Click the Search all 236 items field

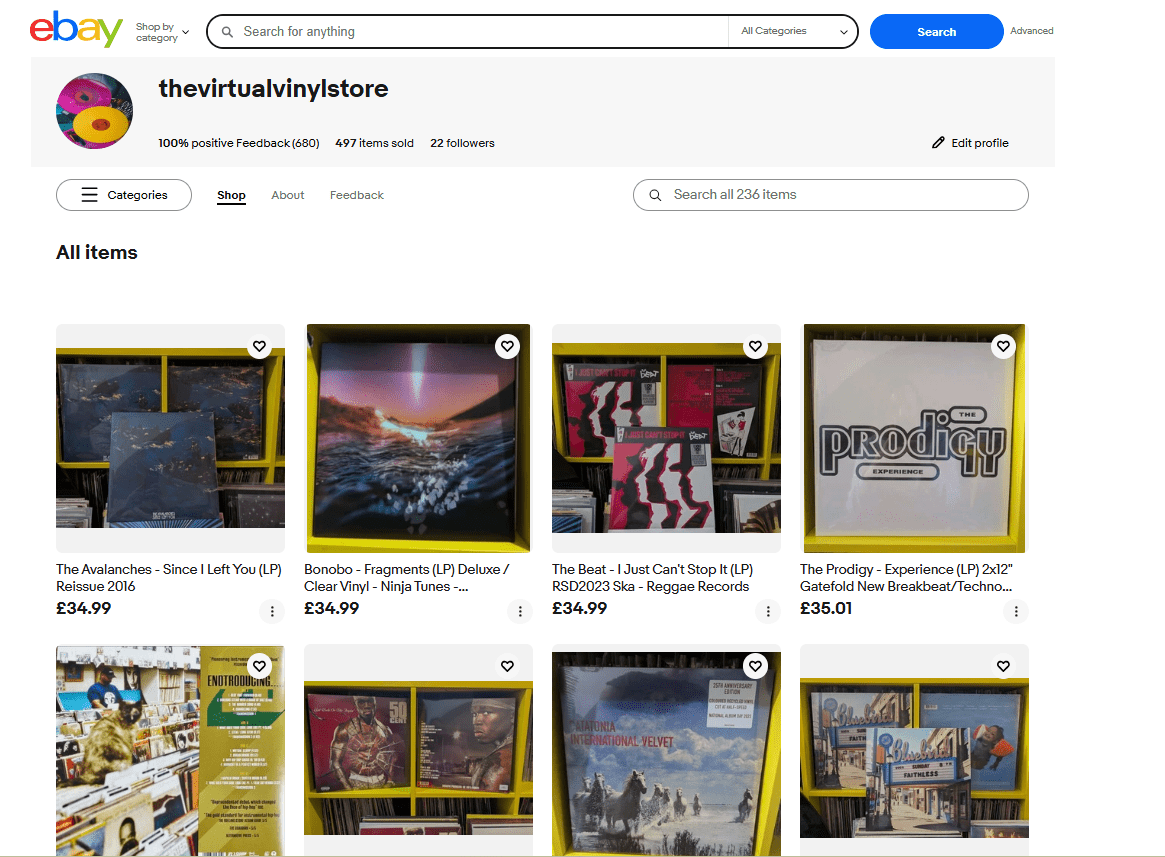click(x=840, y=195)
